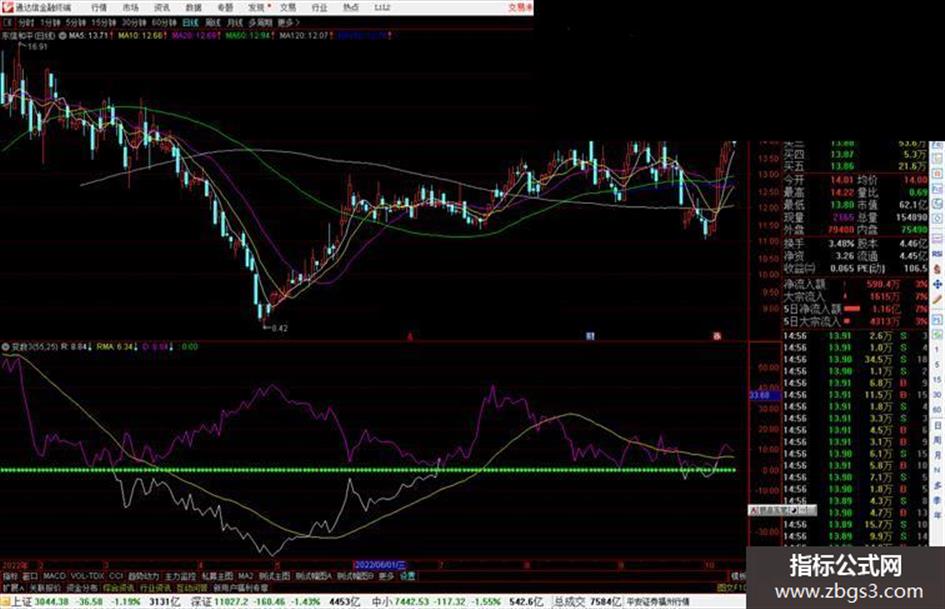
Task: Click the RSI sidebar icon
Action: pos(937,253)
